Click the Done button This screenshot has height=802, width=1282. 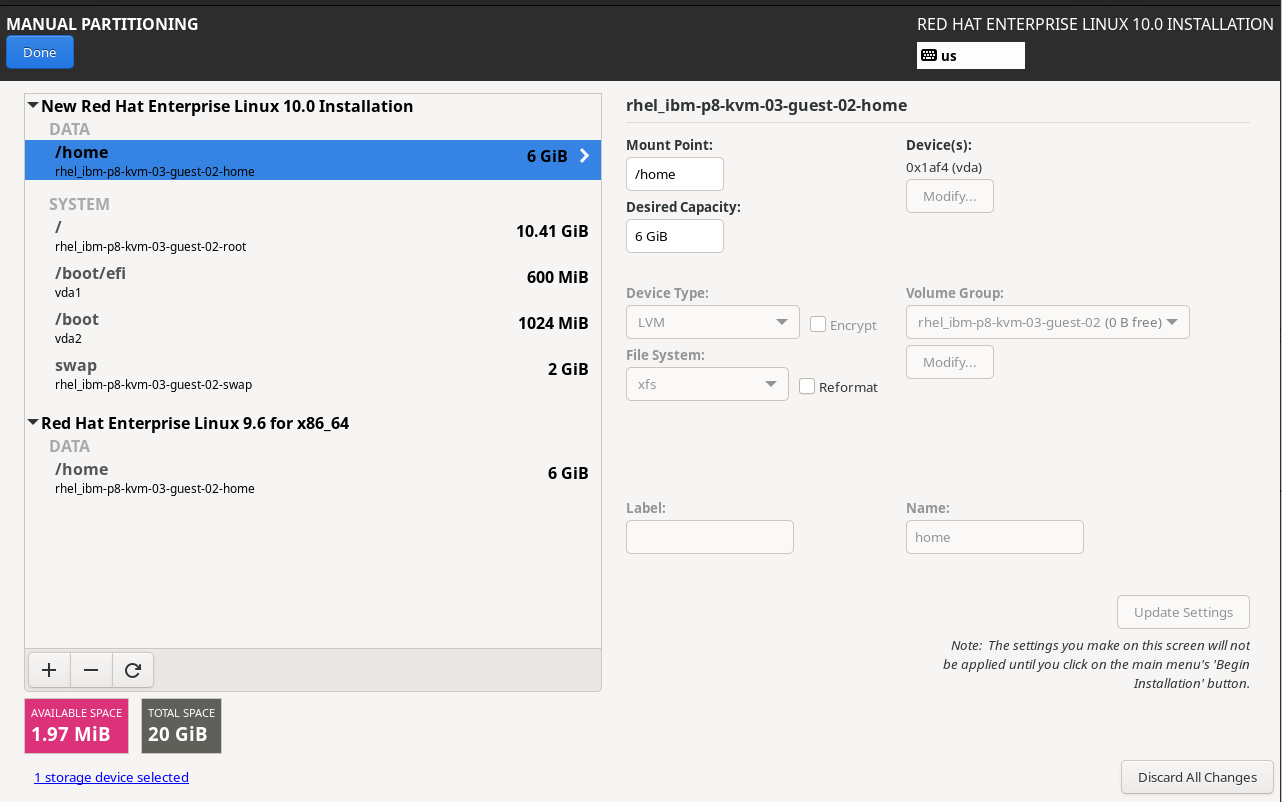point(40,52)
